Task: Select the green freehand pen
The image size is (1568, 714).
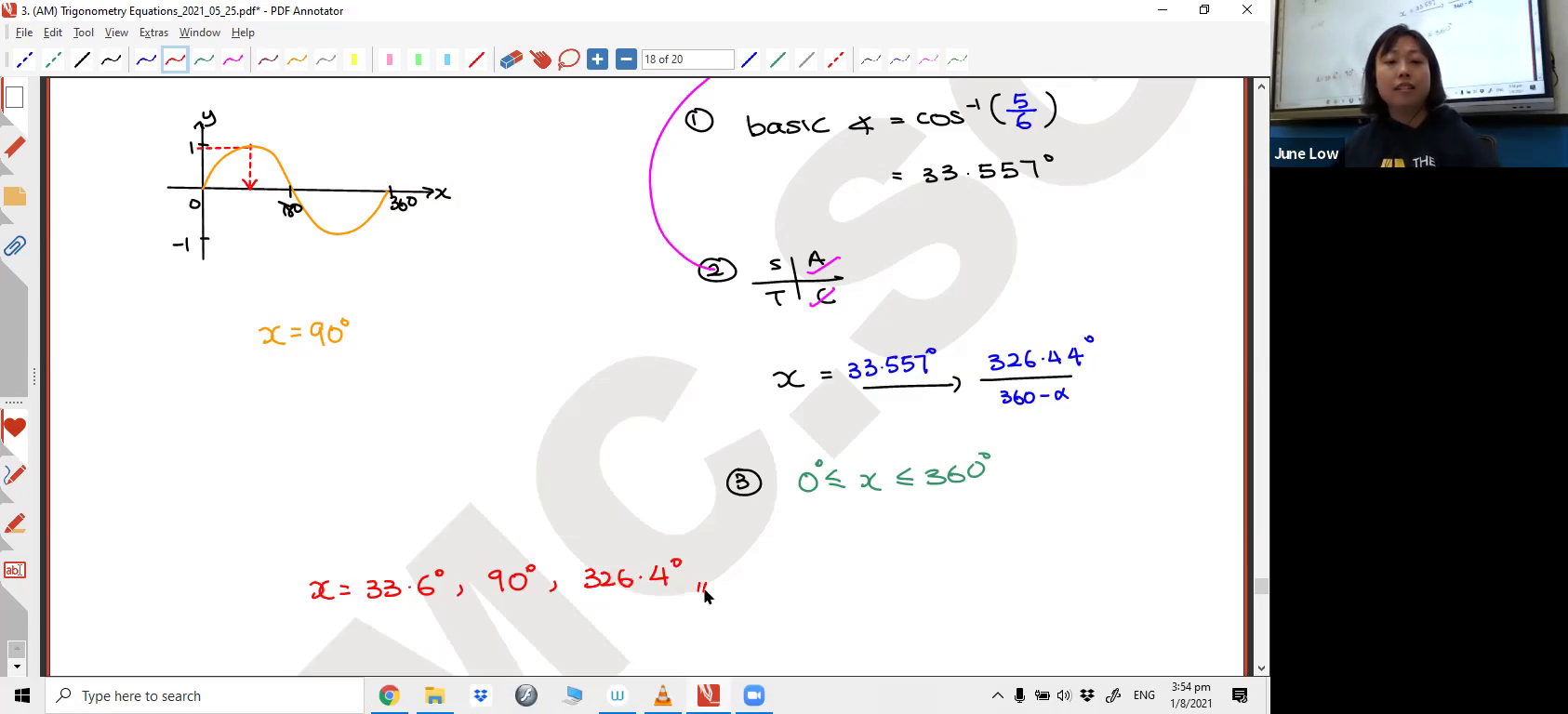Action: (x=204, y=59)
